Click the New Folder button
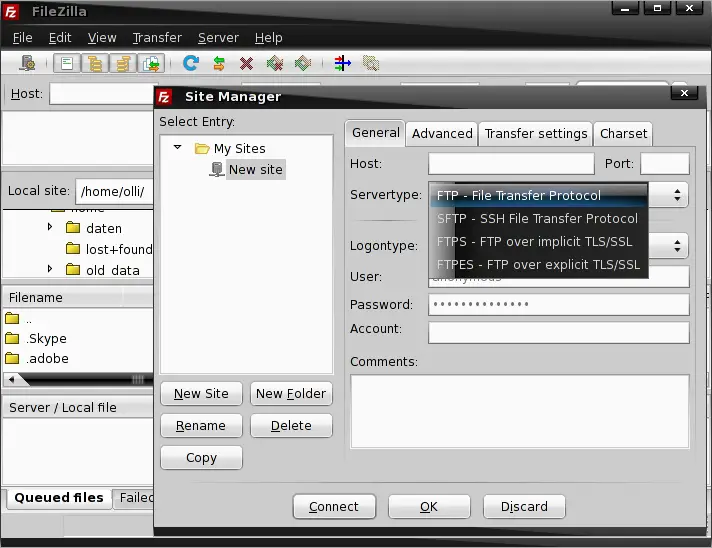 click(x=291, y=394)
